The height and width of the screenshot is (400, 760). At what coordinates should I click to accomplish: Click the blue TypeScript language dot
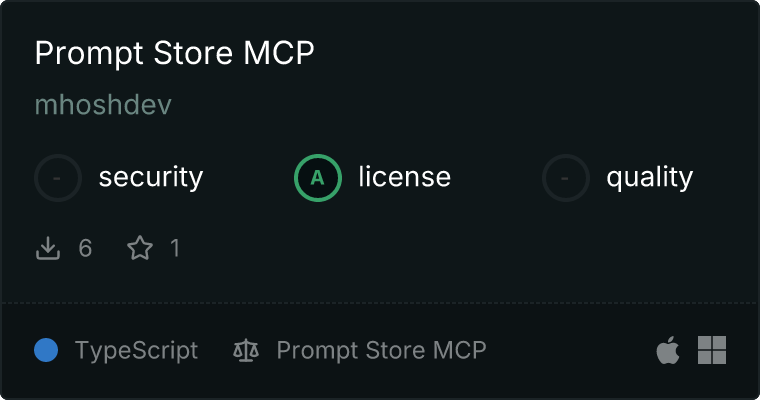coord(46,350)
